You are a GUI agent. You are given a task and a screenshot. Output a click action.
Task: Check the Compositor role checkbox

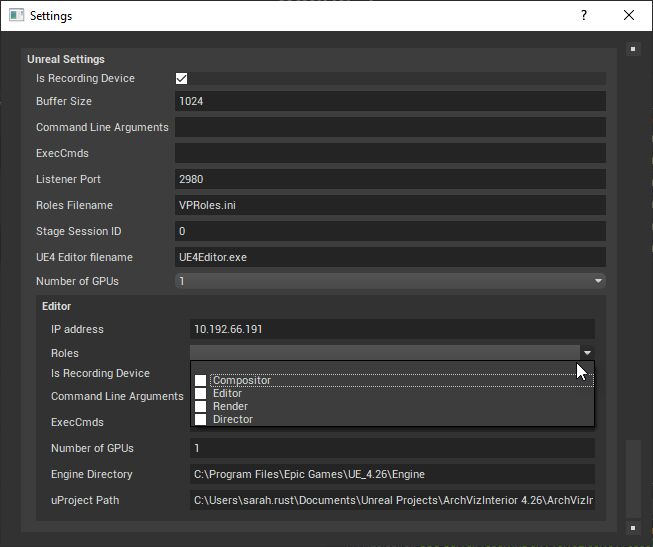point(201,381)
